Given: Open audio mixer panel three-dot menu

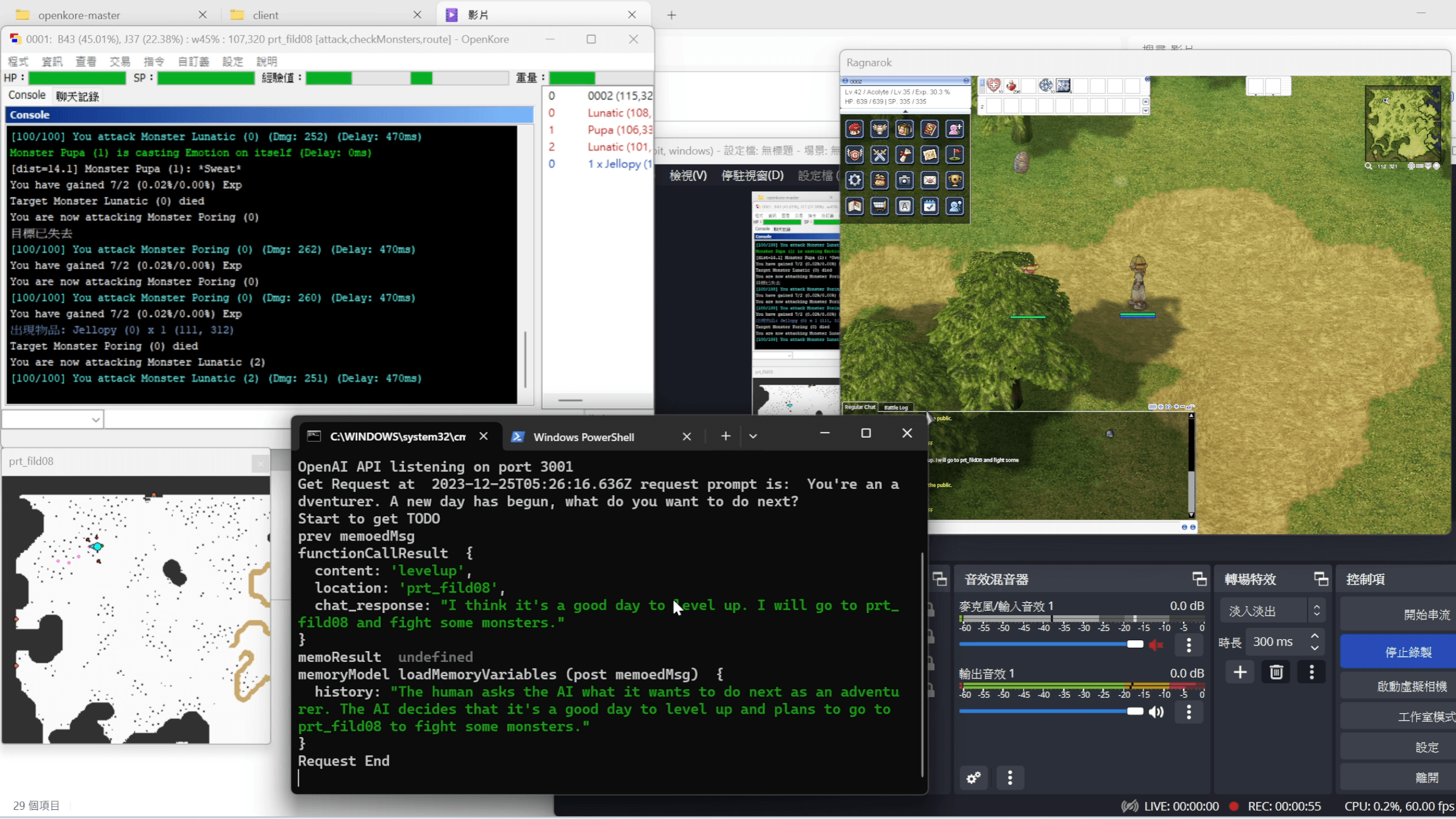Looking at the screenshot, I should point(1010,777).
